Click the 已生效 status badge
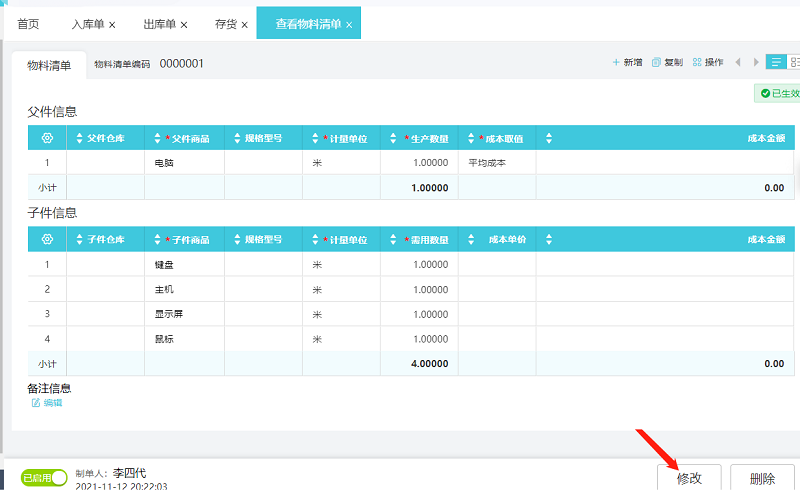 [x=779, y=93]
